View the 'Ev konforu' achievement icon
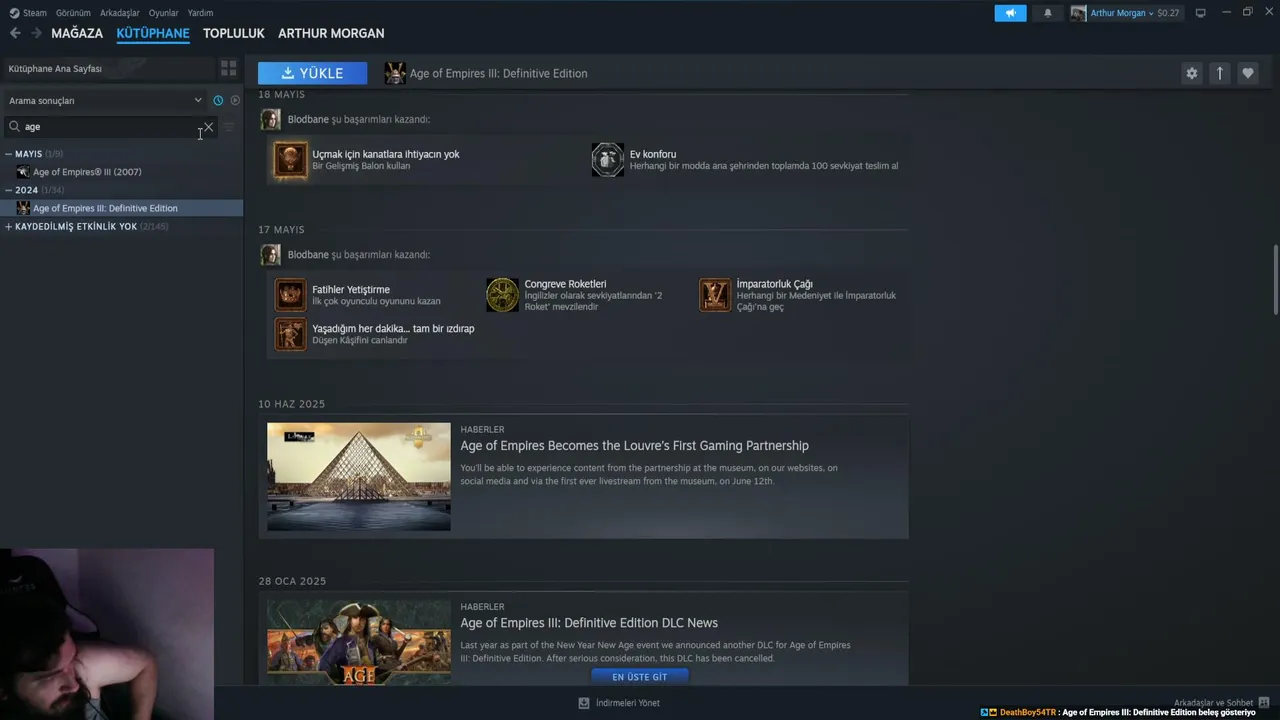Viewport: 1280px width, 720px height. [607, 160]
